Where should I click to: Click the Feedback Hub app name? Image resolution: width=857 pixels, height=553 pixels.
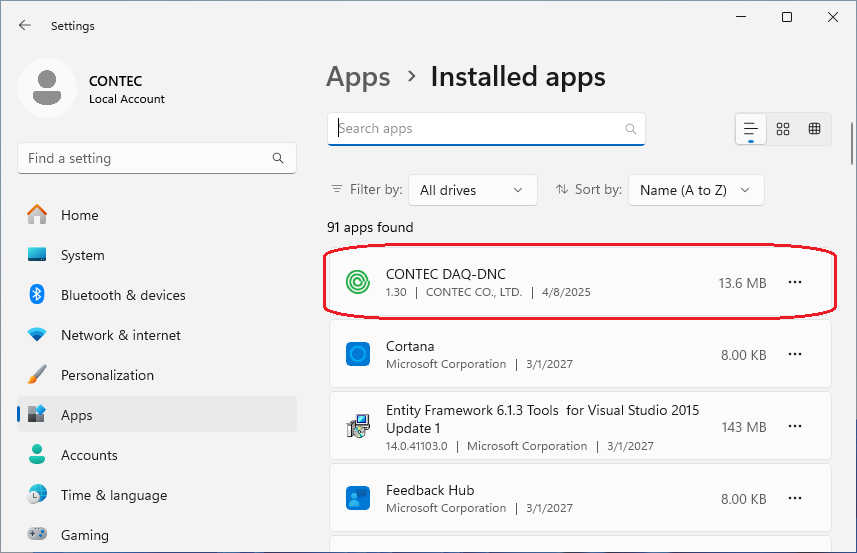pos(430,490)
